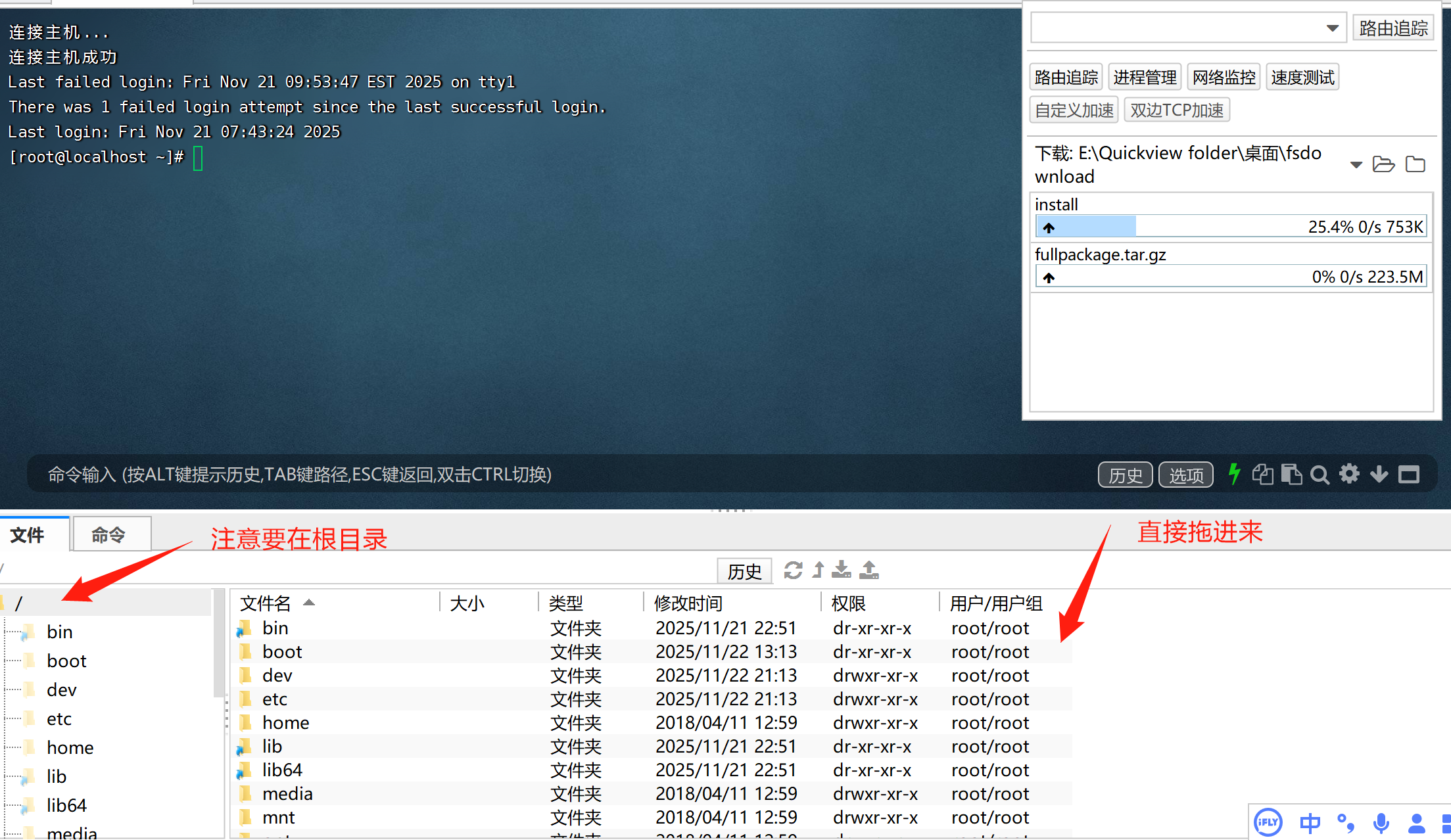Click the download file icon in file toolbar
The height and width of the screenshot is (840, 1451).
click(841, 570)
